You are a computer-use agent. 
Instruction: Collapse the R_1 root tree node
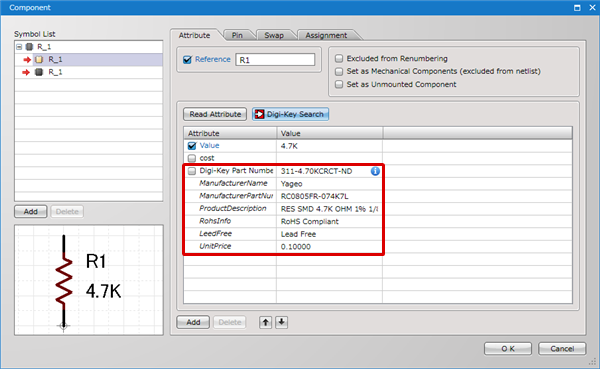click(19, 47)
